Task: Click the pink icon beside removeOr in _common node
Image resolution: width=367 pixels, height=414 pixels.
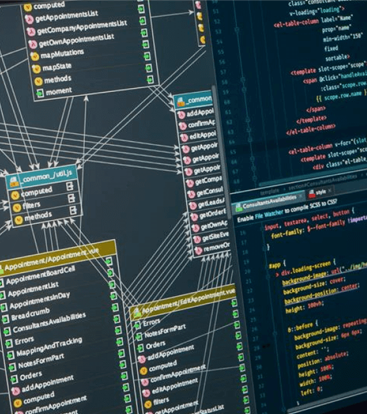Action: click(x=199, y=250)
